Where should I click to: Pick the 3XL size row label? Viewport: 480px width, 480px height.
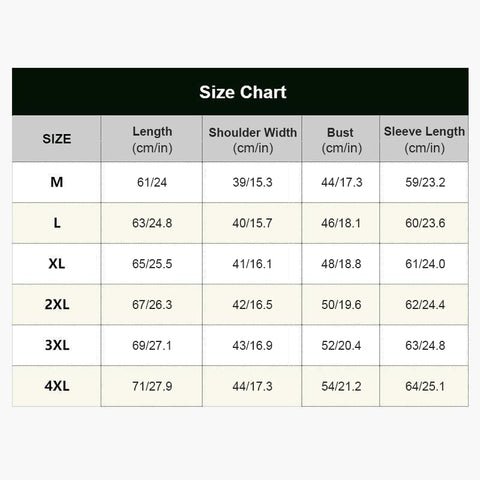(x=56, y=345)
